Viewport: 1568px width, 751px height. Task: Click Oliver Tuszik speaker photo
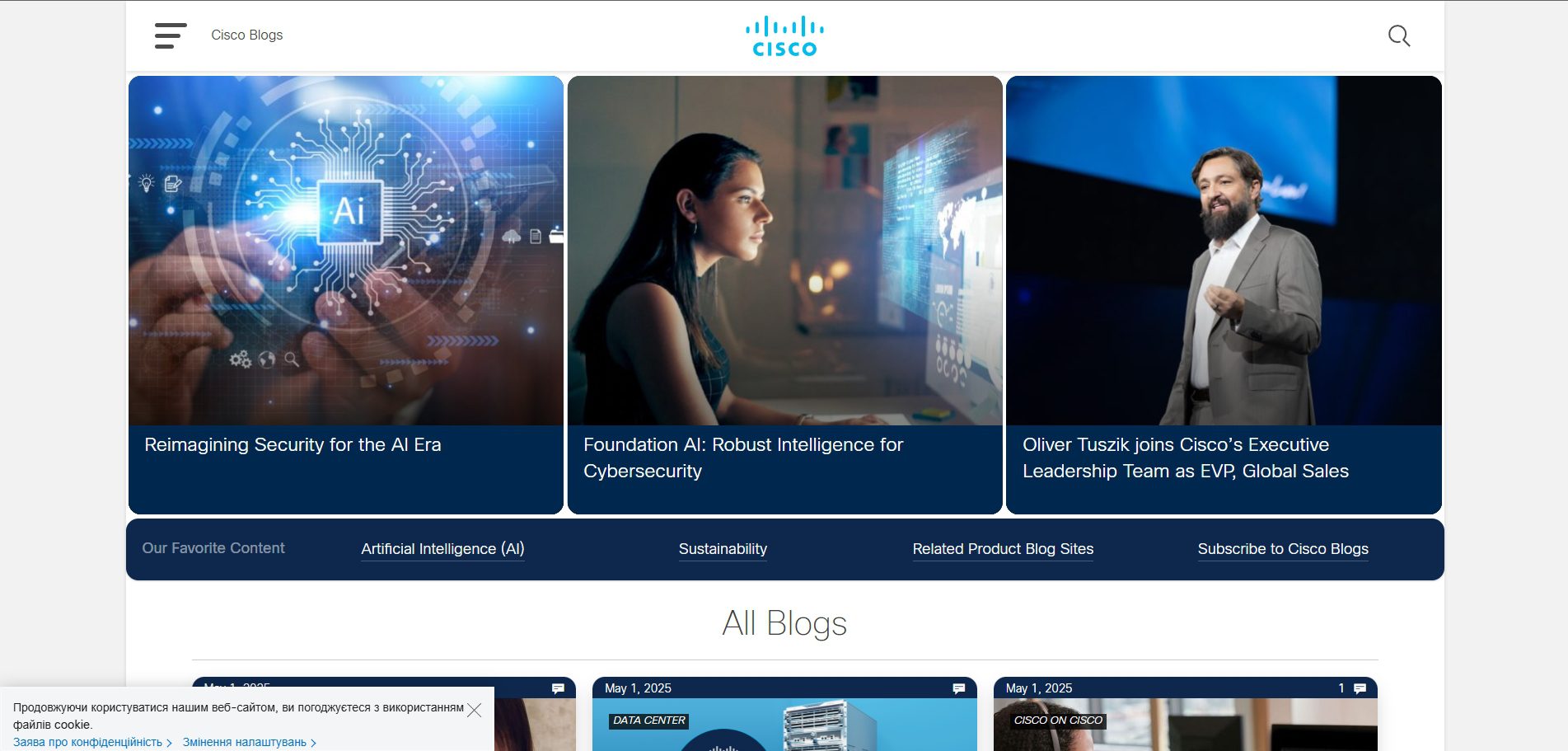pyautogui.click(x=1224, y=251)
